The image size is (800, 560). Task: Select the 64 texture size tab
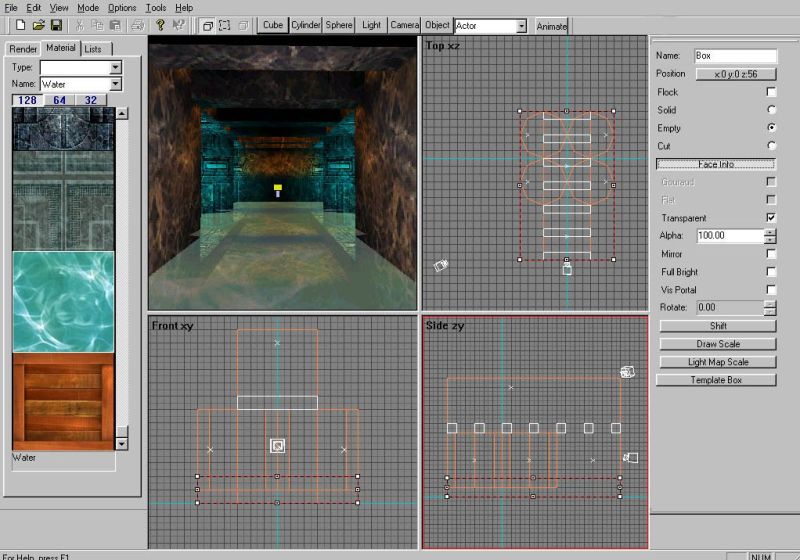[59, 100]
